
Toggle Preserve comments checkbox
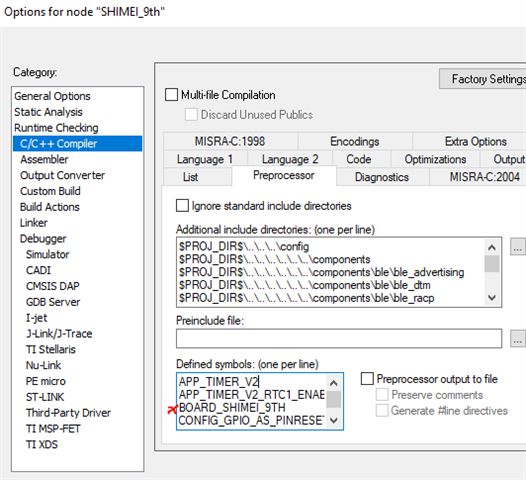382,395
